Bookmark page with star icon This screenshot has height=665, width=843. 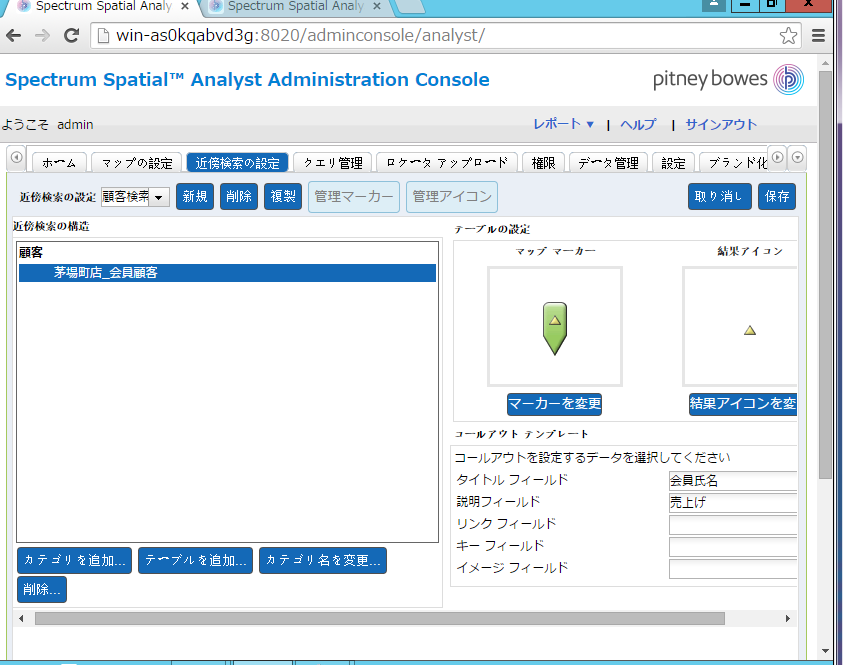click(788, 36)
